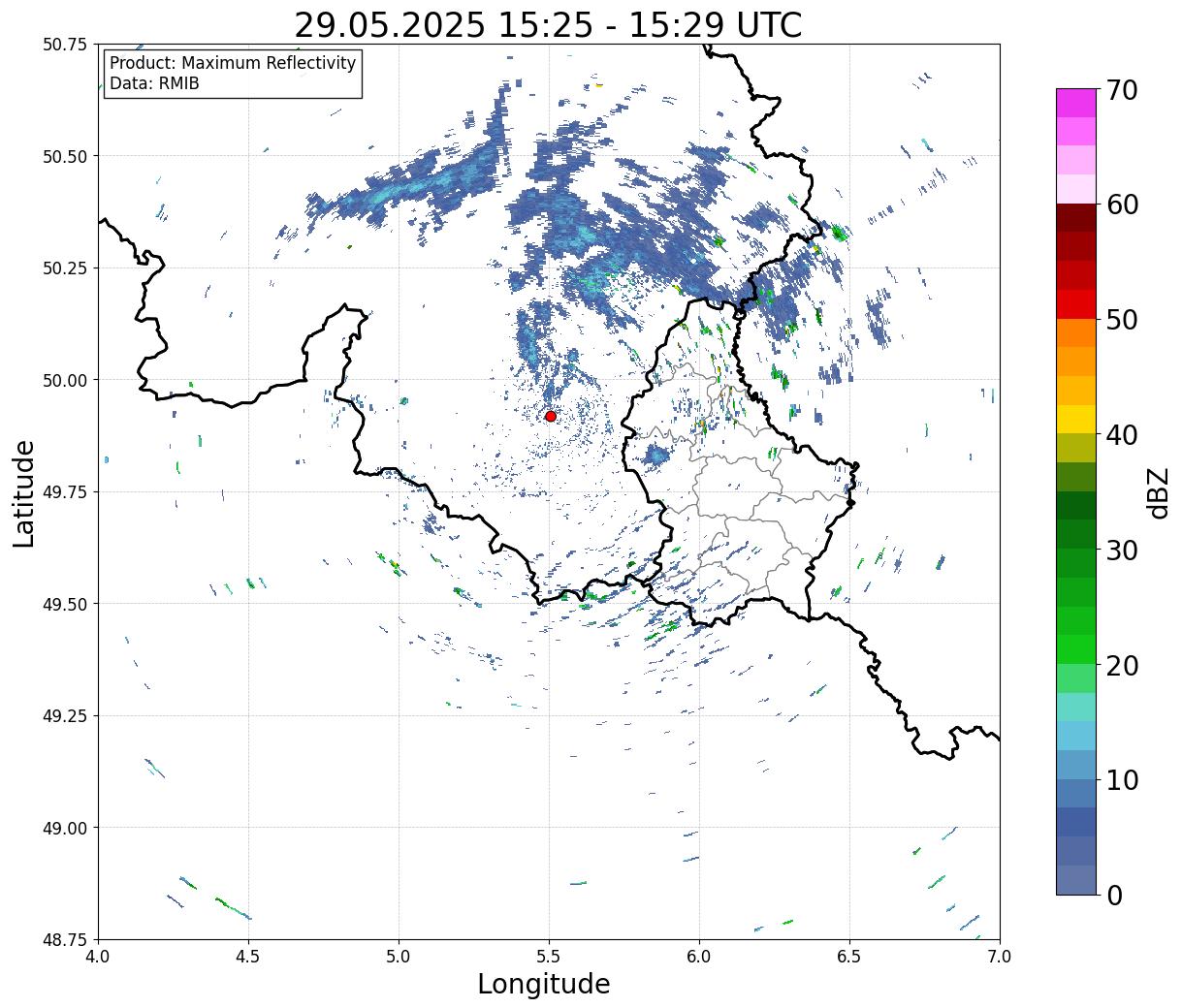The width and height of the screenshot is (1182, 1008).
Task: Click the colorbar tick label 30
Action: click(1122, 551)
